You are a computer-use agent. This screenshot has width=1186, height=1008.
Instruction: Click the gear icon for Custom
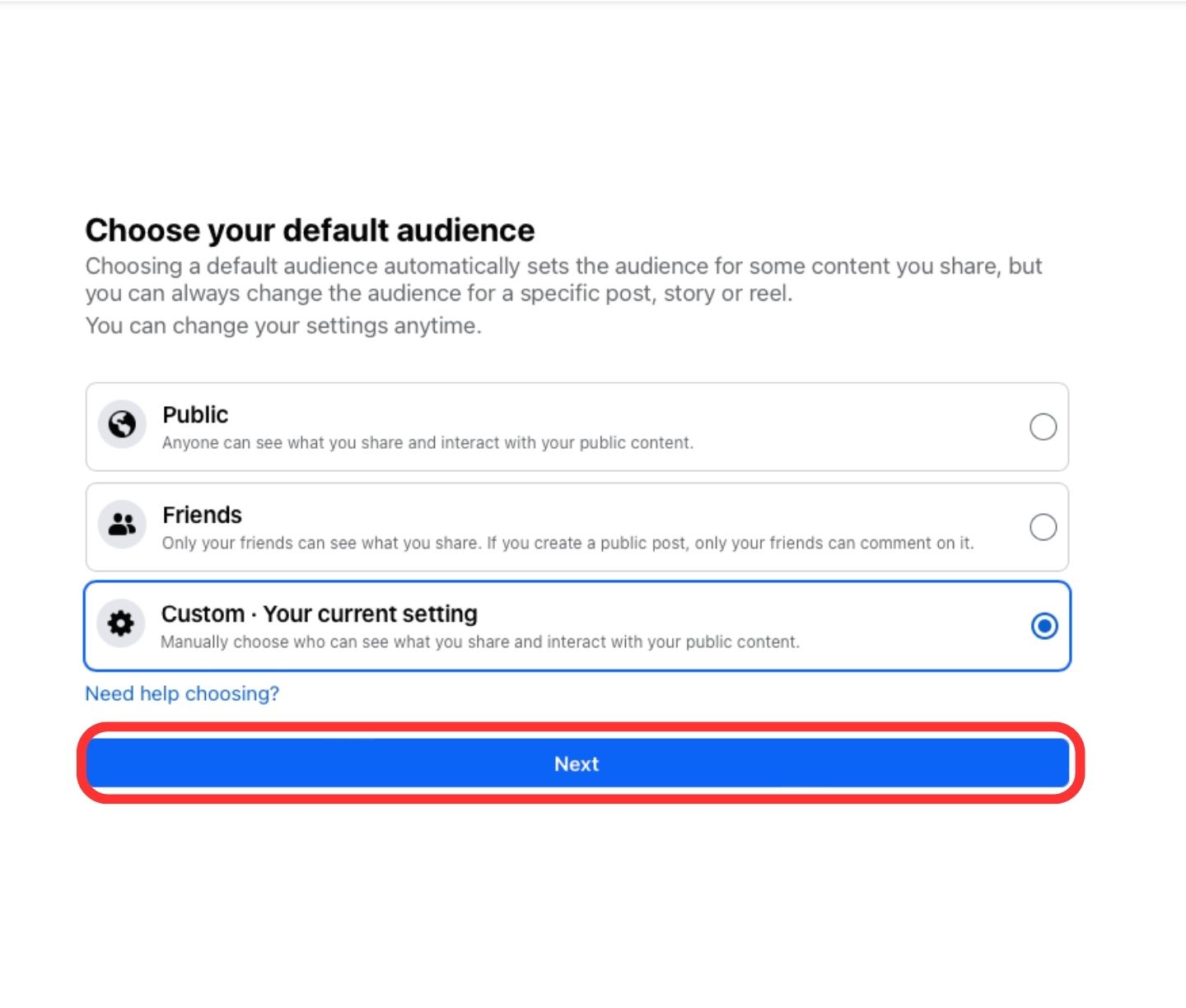[121, 623]
